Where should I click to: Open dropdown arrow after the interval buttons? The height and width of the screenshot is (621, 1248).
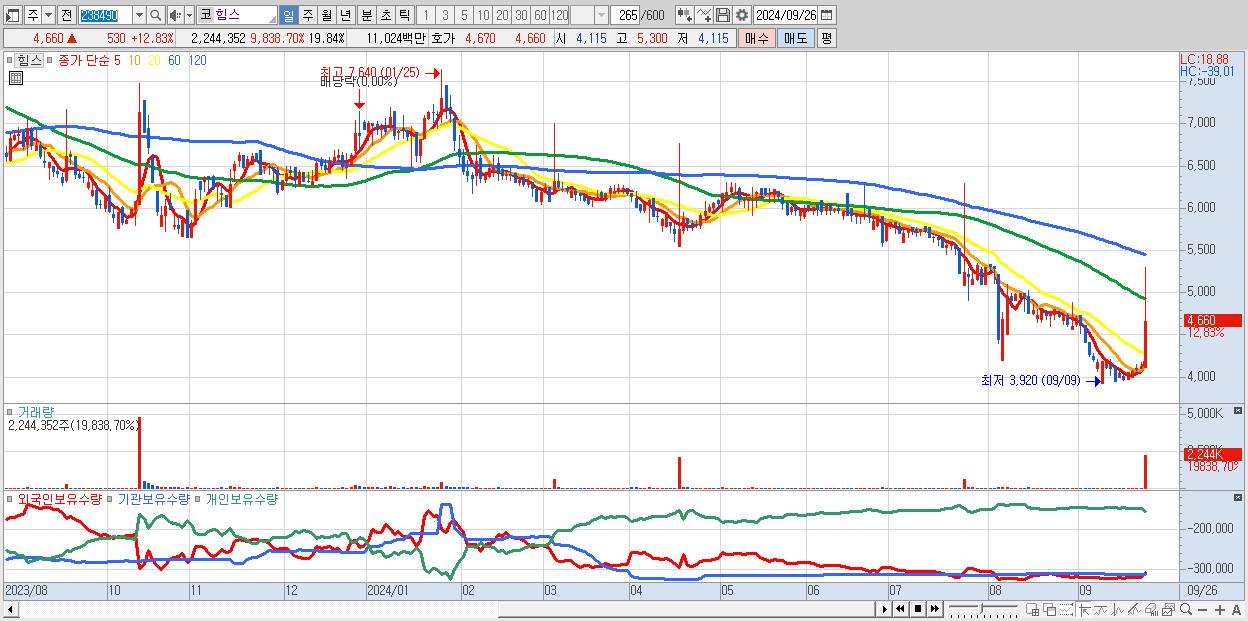tap(601, 16)
